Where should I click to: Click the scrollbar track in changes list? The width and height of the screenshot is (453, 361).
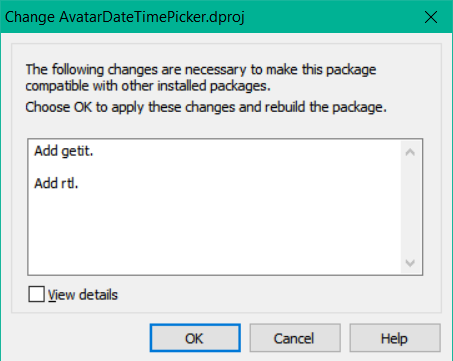(x=410, y=208)
